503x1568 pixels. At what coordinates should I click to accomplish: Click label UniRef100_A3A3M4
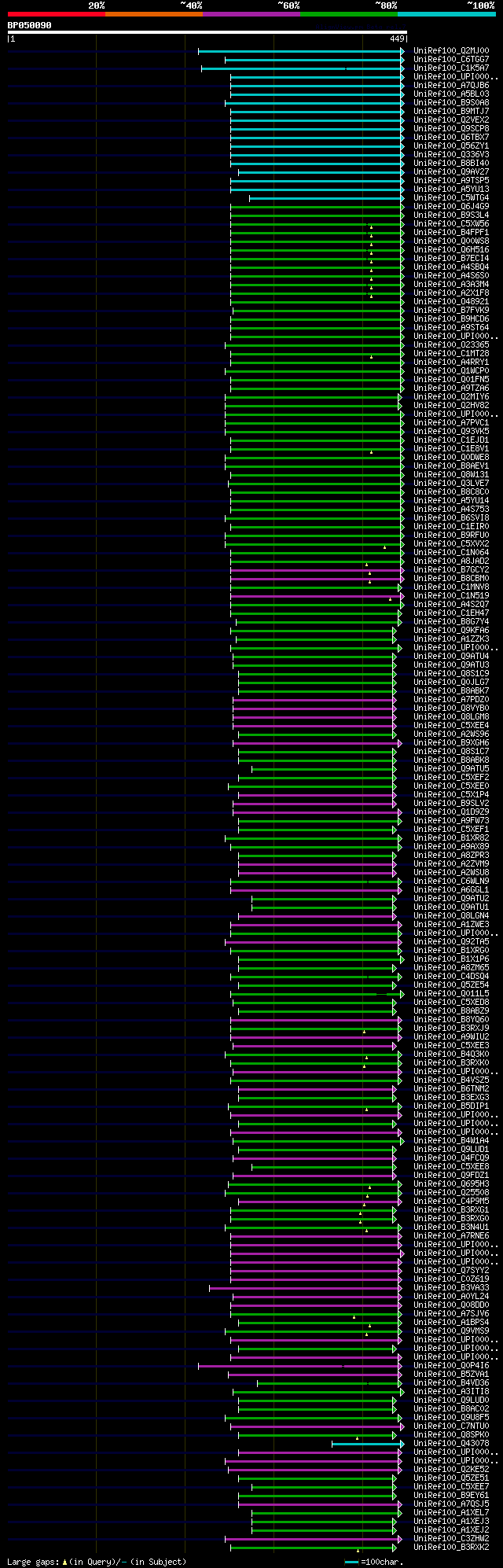pos(451,284)
